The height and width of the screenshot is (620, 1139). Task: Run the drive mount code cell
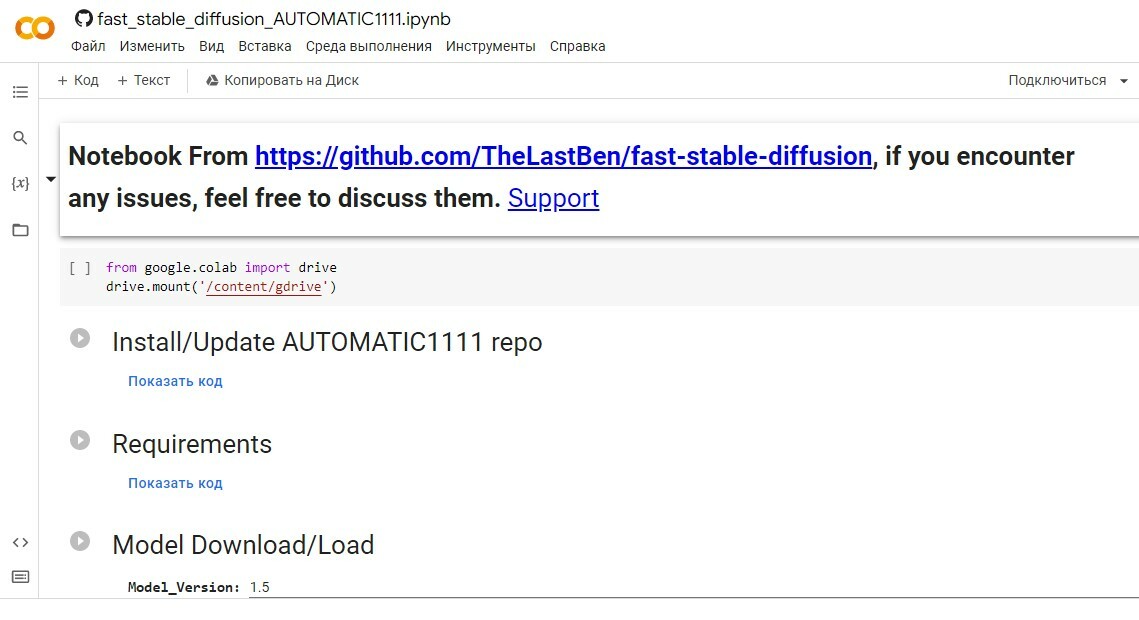point(80,268)
